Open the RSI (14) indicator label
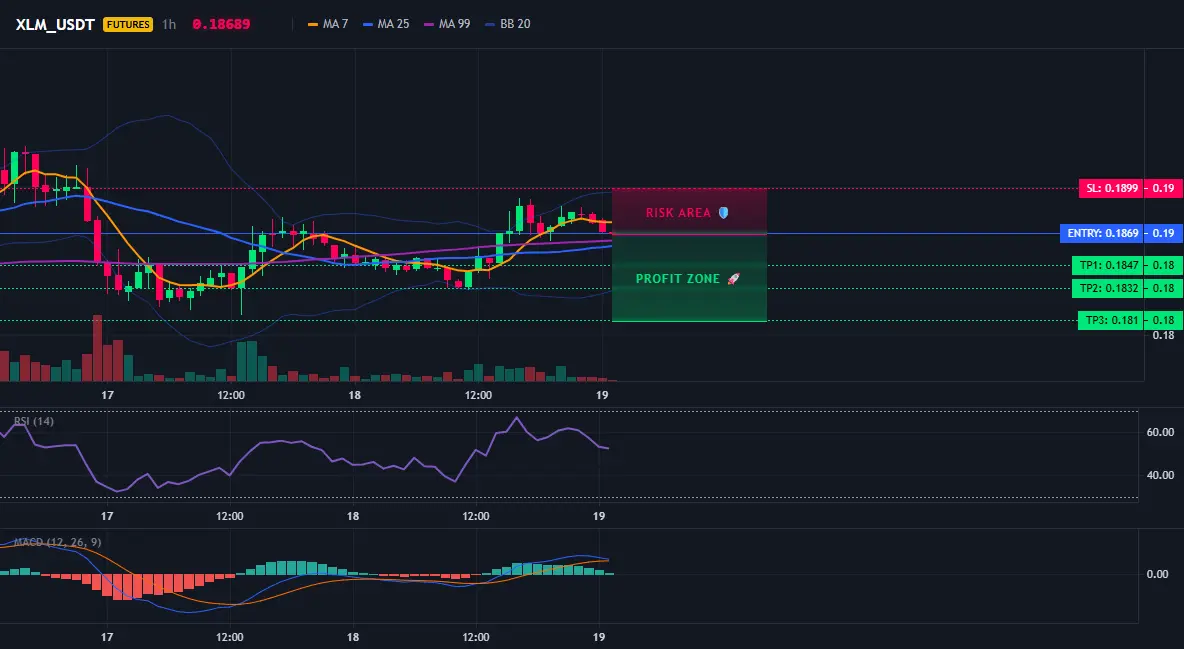Viewport: 1184px width, 649px height. pos(34,422)
